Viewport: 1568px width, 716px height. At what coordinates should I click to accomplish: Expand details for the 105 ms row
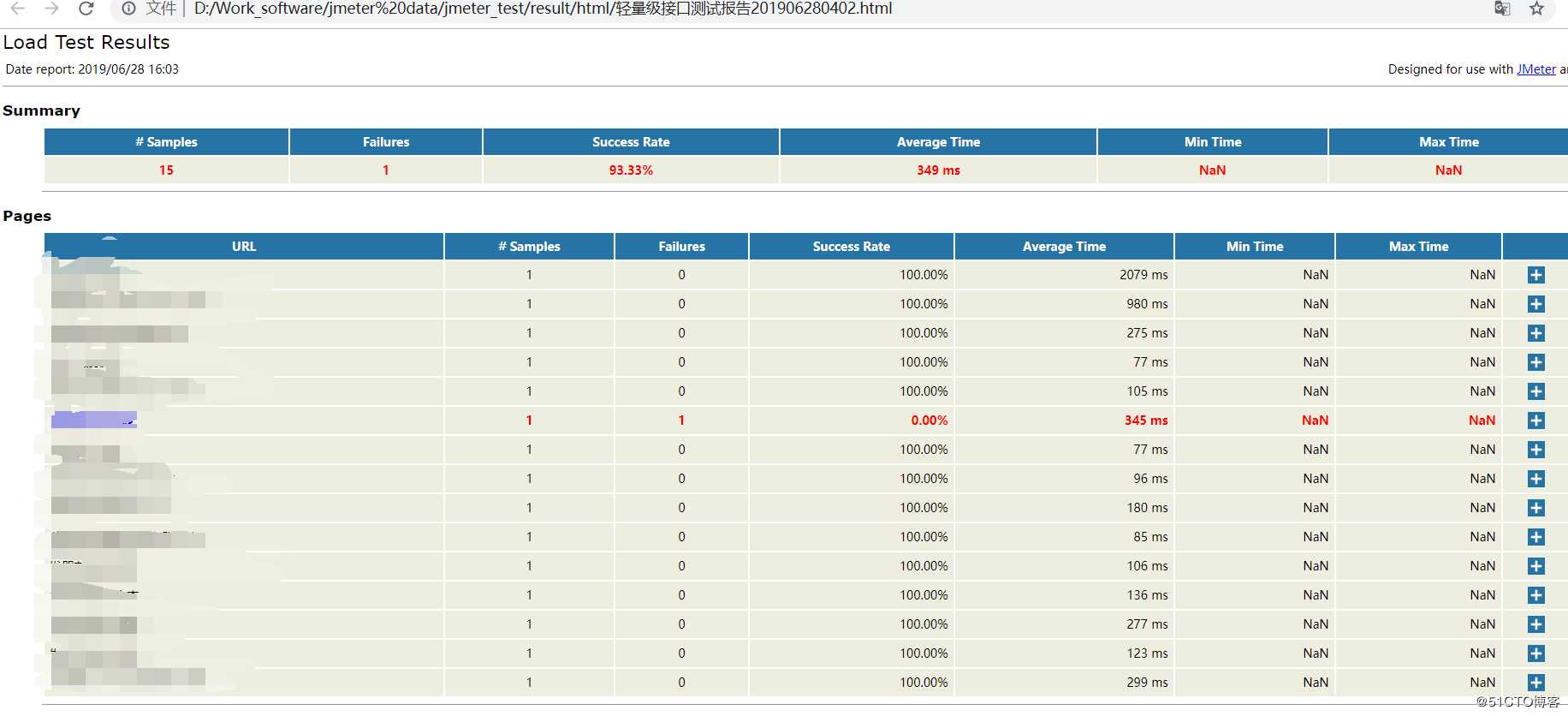(1536, 391)
